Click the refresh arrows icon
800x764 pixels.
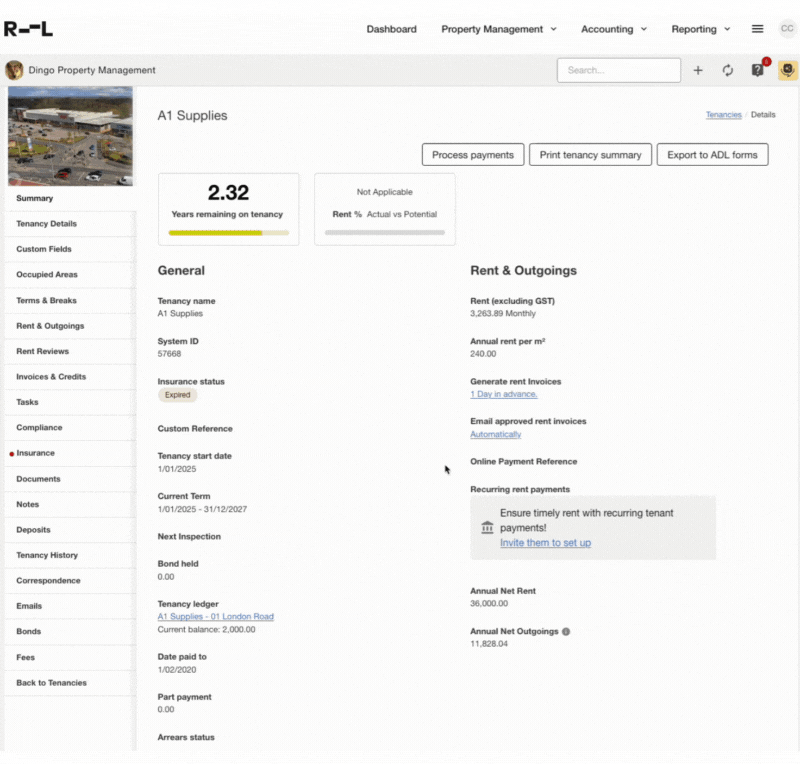tap(728, 70)
